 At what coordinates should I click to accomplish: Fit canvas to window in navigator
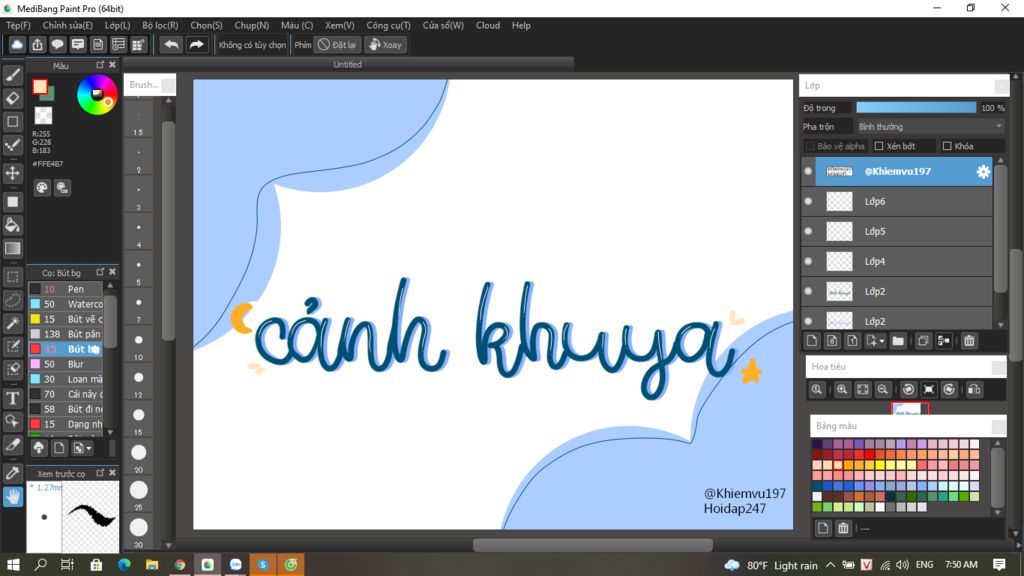pos(863,389)
